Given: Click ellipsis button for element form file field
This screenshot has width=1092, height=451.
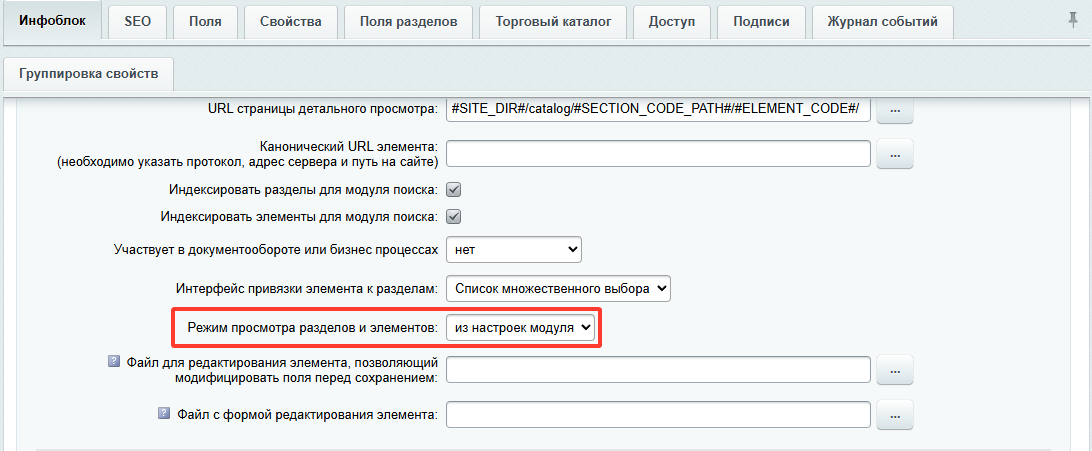Looking at the screenshot, I should 894,416.
